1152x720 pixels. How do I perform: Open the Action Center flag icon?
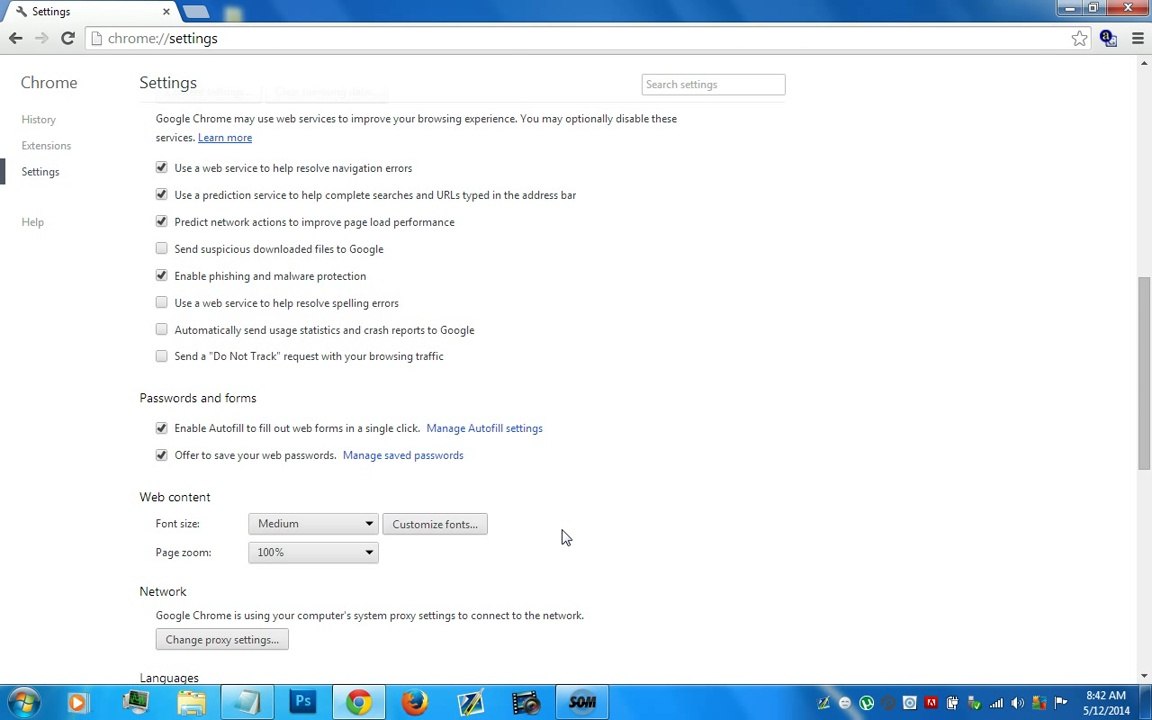(x=1061, y=703)
